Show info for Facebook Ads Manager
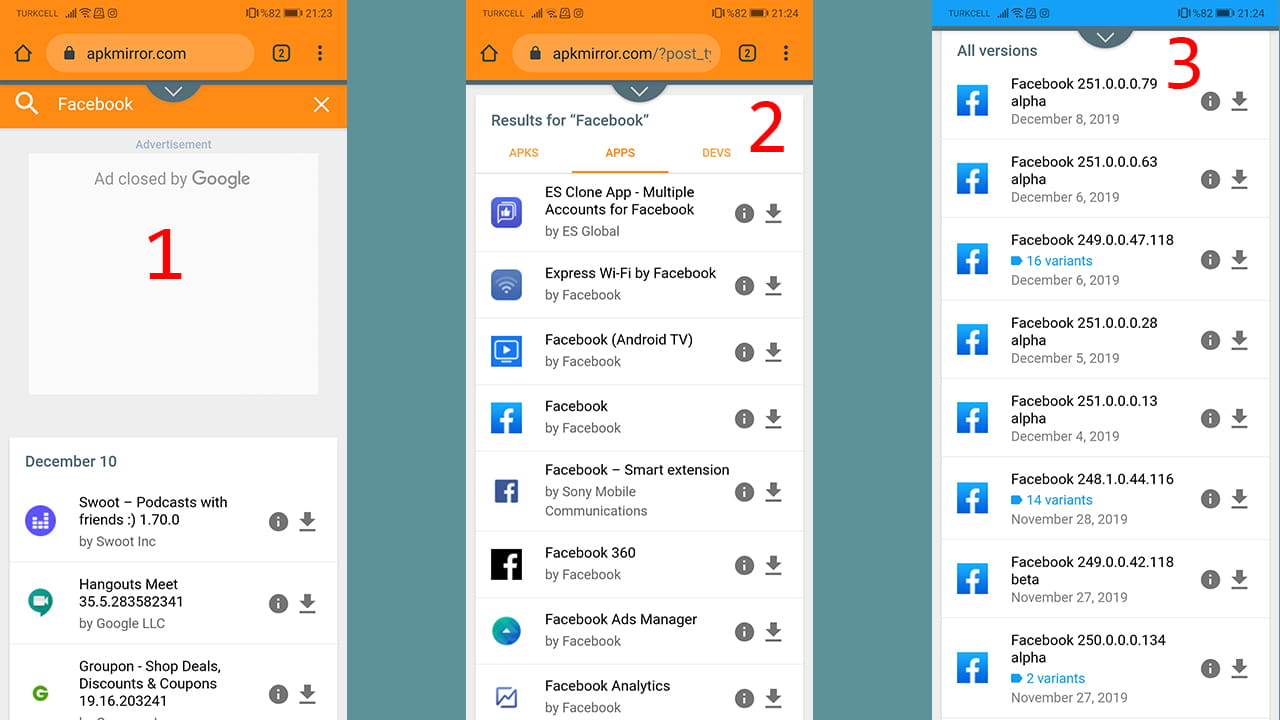 [744, 631]
